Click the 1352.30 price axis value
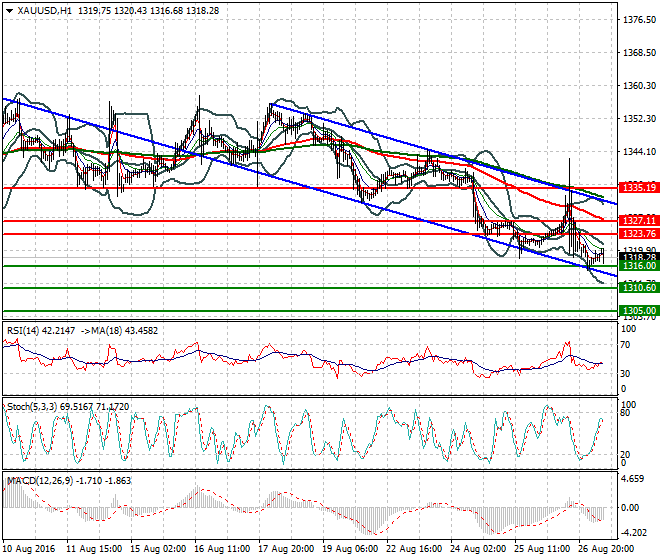This screenshot has height=560, width=660. click(x=639, y=119)
